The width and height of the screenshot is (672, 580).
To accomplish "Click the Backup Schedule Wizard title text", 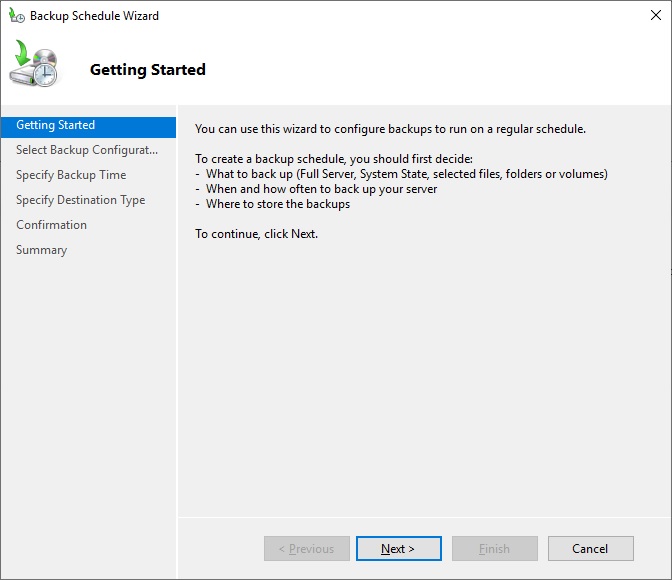I will click(x=94, y=16).
